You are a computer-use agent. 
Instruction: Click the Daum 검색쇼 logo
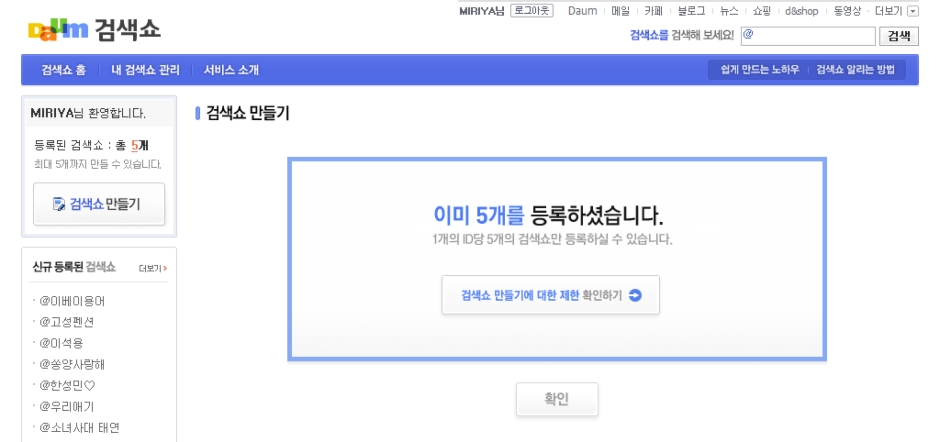94,29
